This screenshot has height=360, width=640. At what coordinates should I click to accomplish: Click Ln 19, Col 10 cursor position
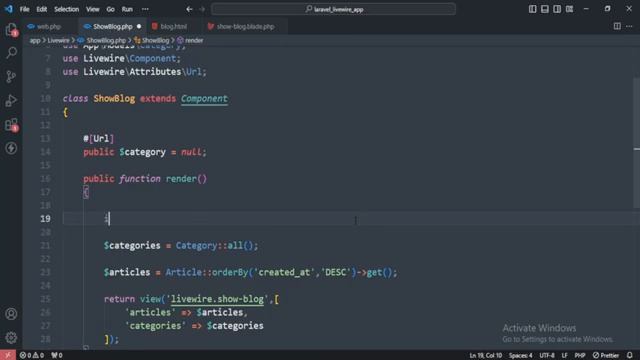[x=486, y=355]
